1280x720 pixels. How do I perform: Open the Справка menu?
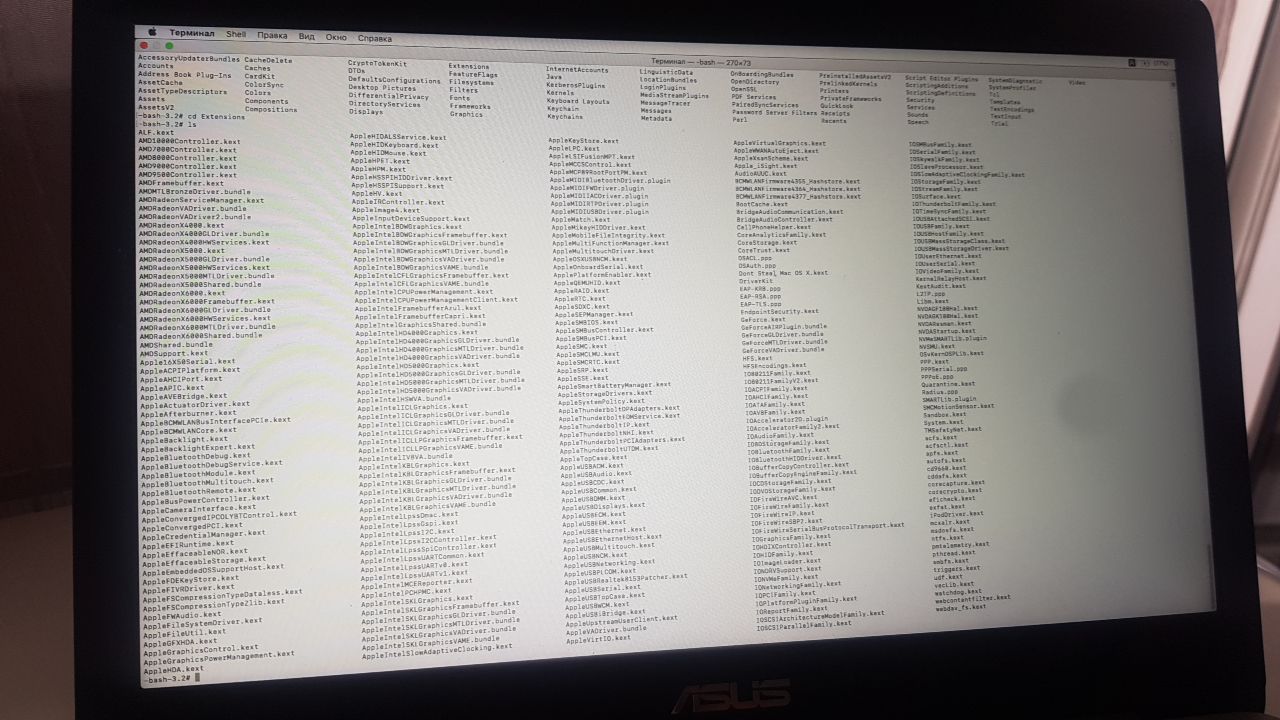(375, 38)
